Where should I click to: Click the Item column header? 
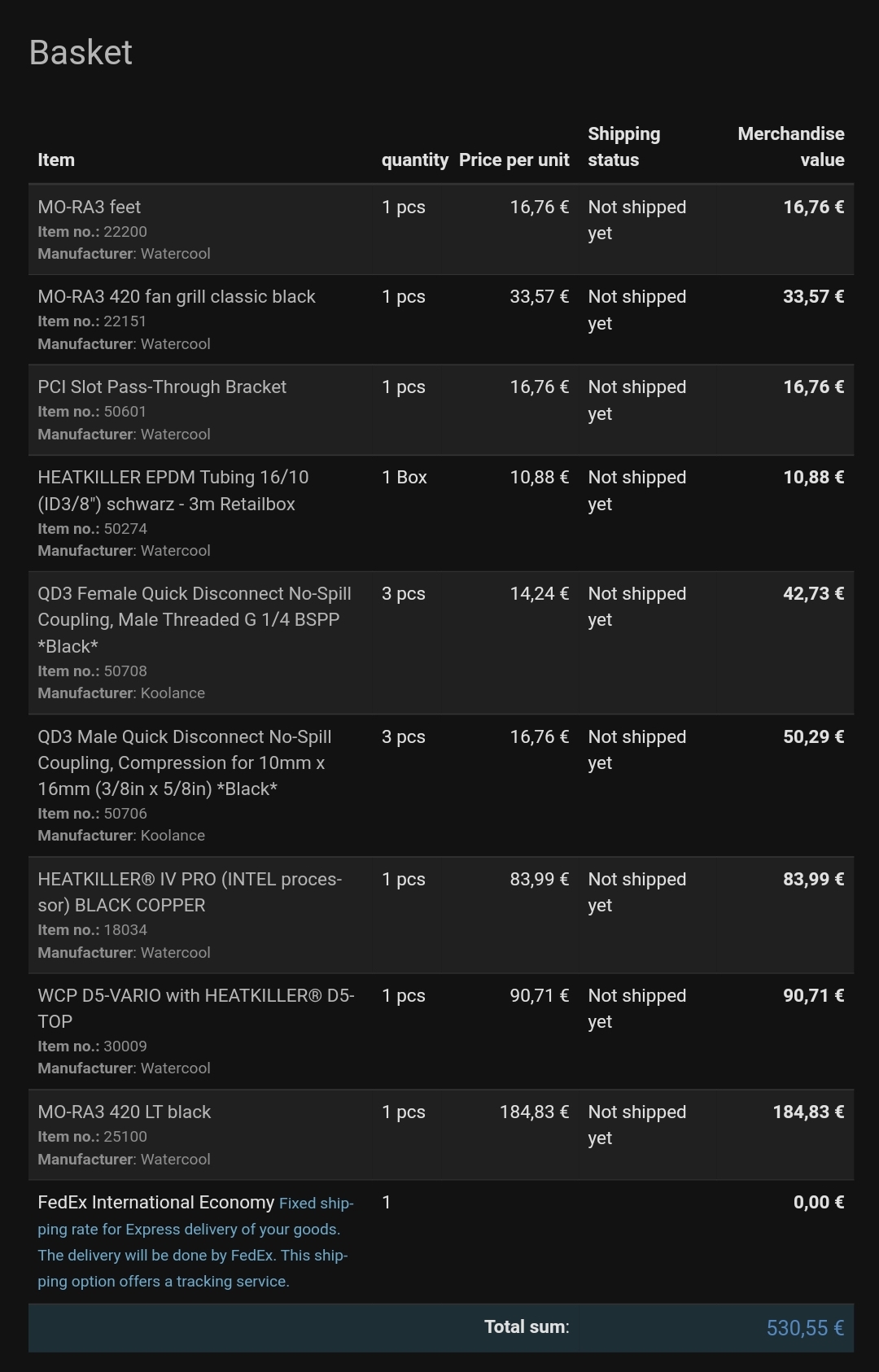pos(56,160)
